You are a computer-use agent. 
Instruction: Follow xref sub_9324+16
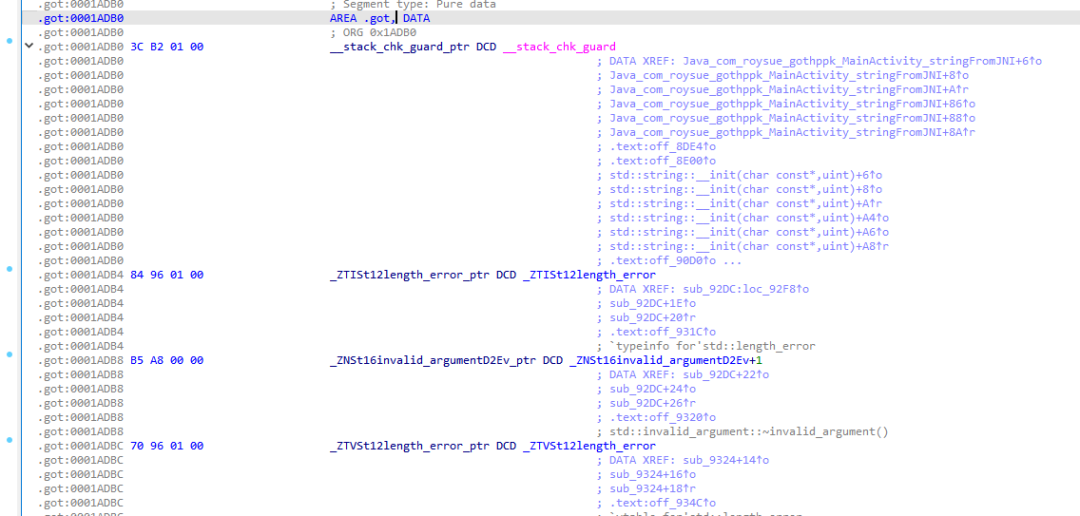coord(652,474)
